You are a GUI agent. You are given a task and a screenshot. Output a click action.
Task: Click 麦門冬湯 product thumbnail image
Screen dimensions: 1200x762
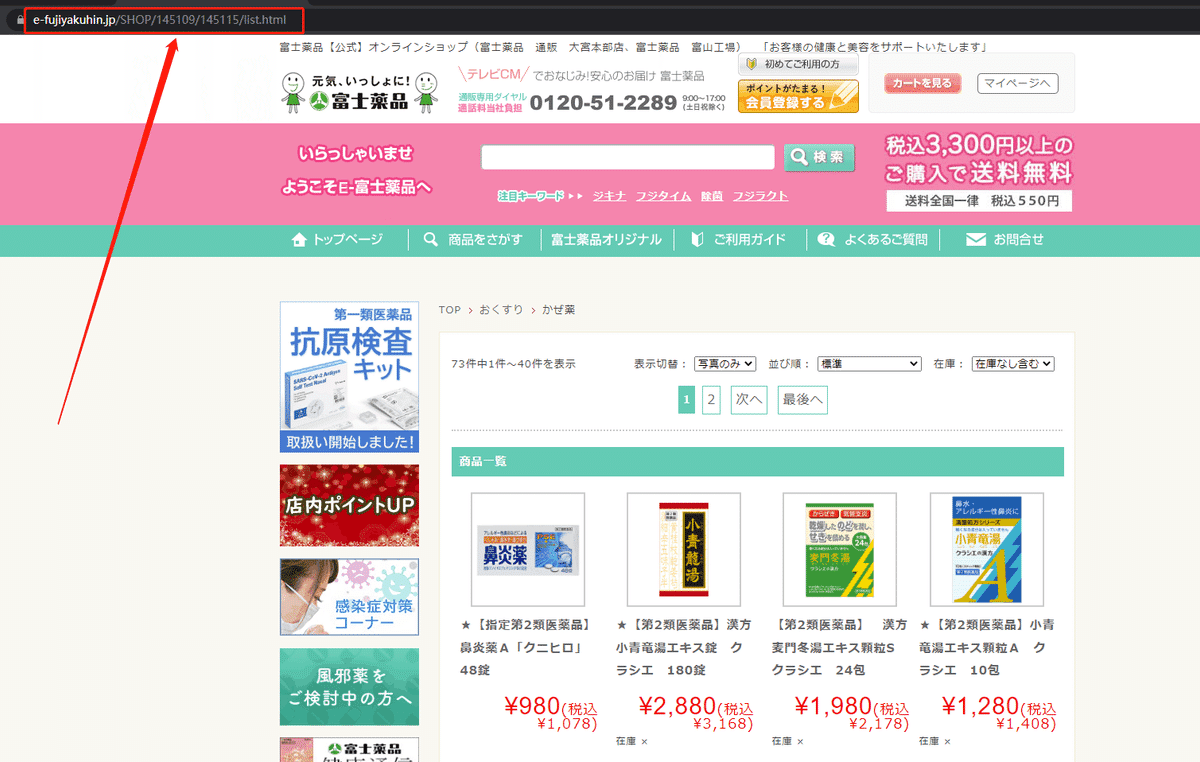click(839, 549)
